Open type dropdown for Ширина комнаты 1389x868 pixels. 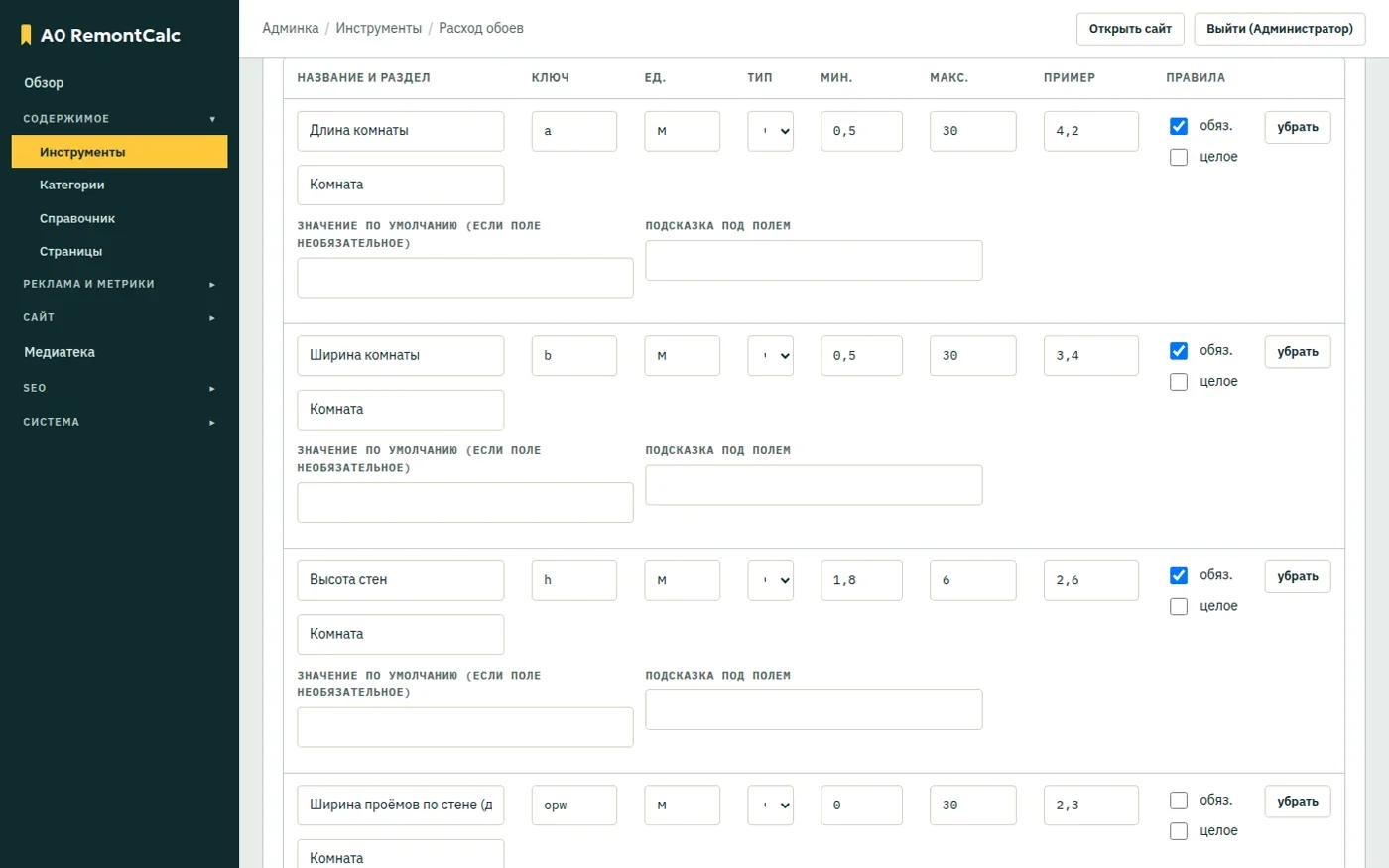point(771,356)
